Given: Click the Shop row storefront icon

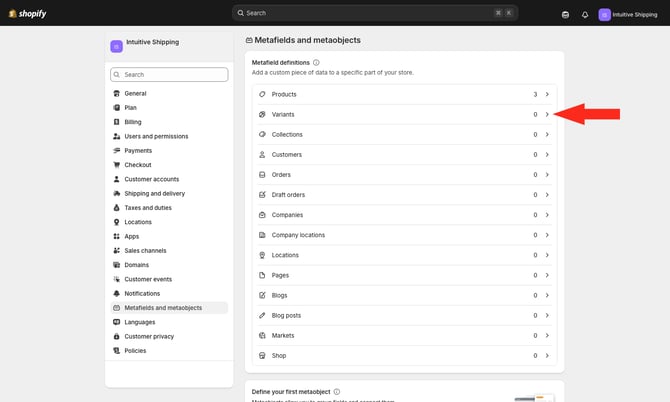Looking at the screenshot, I should (x=262, y=355).
